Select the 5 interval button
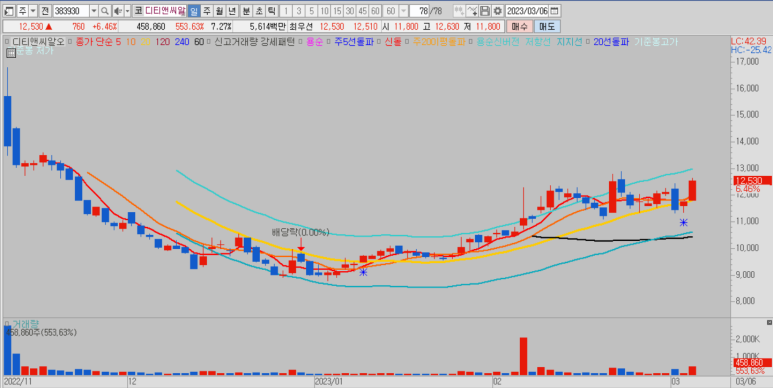The width and height of the screenshot is (773, 388). (312, 11)
